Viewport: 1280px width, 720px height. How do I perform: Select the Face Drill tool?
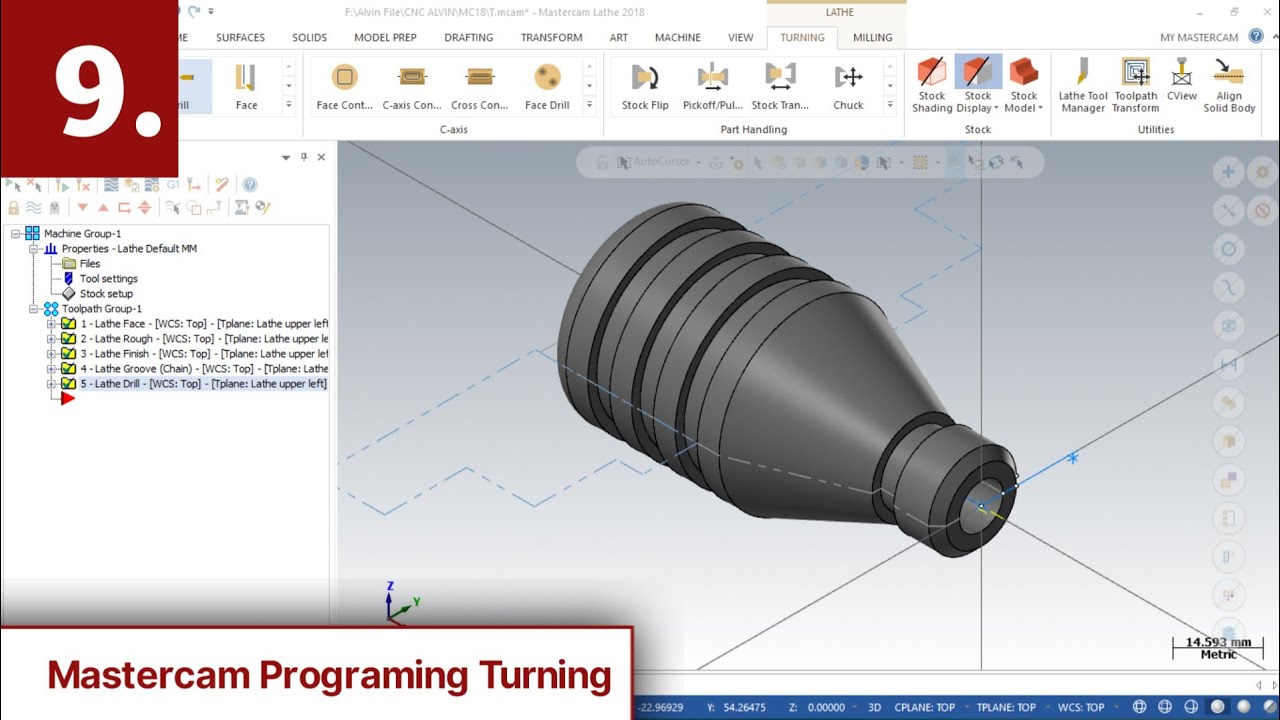pos(547,86)
